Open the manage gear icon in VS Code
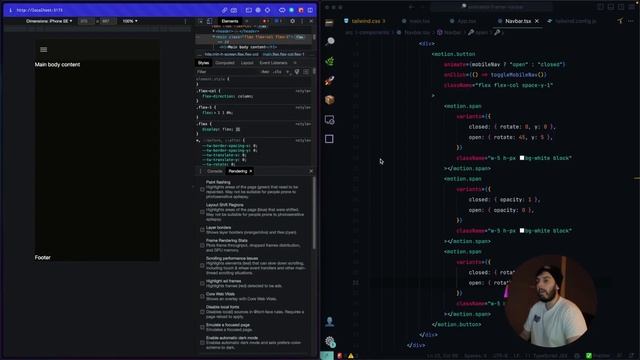The width and height of the screenshot is (640, 360). tap(330, 342)
